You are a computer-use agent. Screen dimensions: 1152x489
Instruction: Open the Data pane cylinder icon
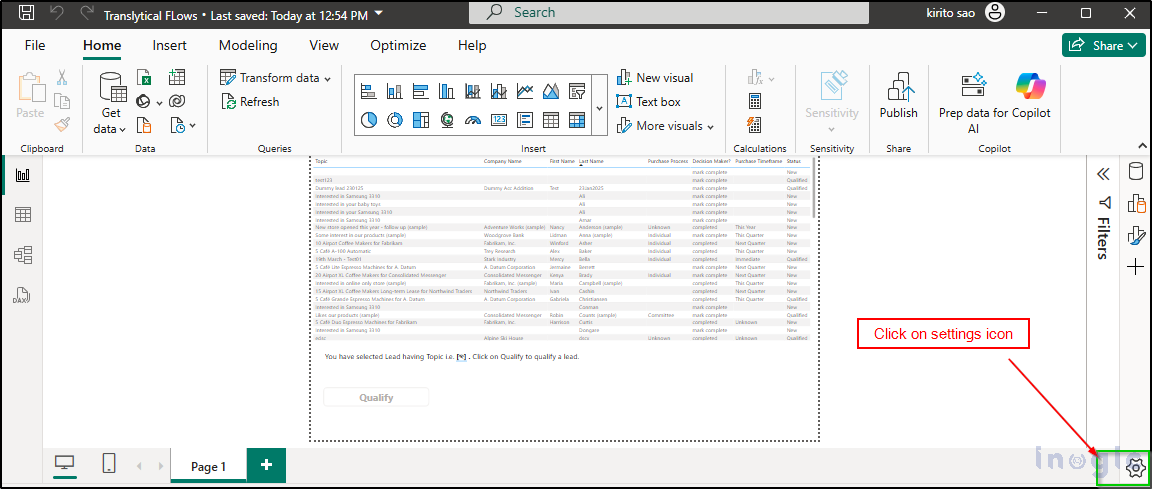(1135, 172)
